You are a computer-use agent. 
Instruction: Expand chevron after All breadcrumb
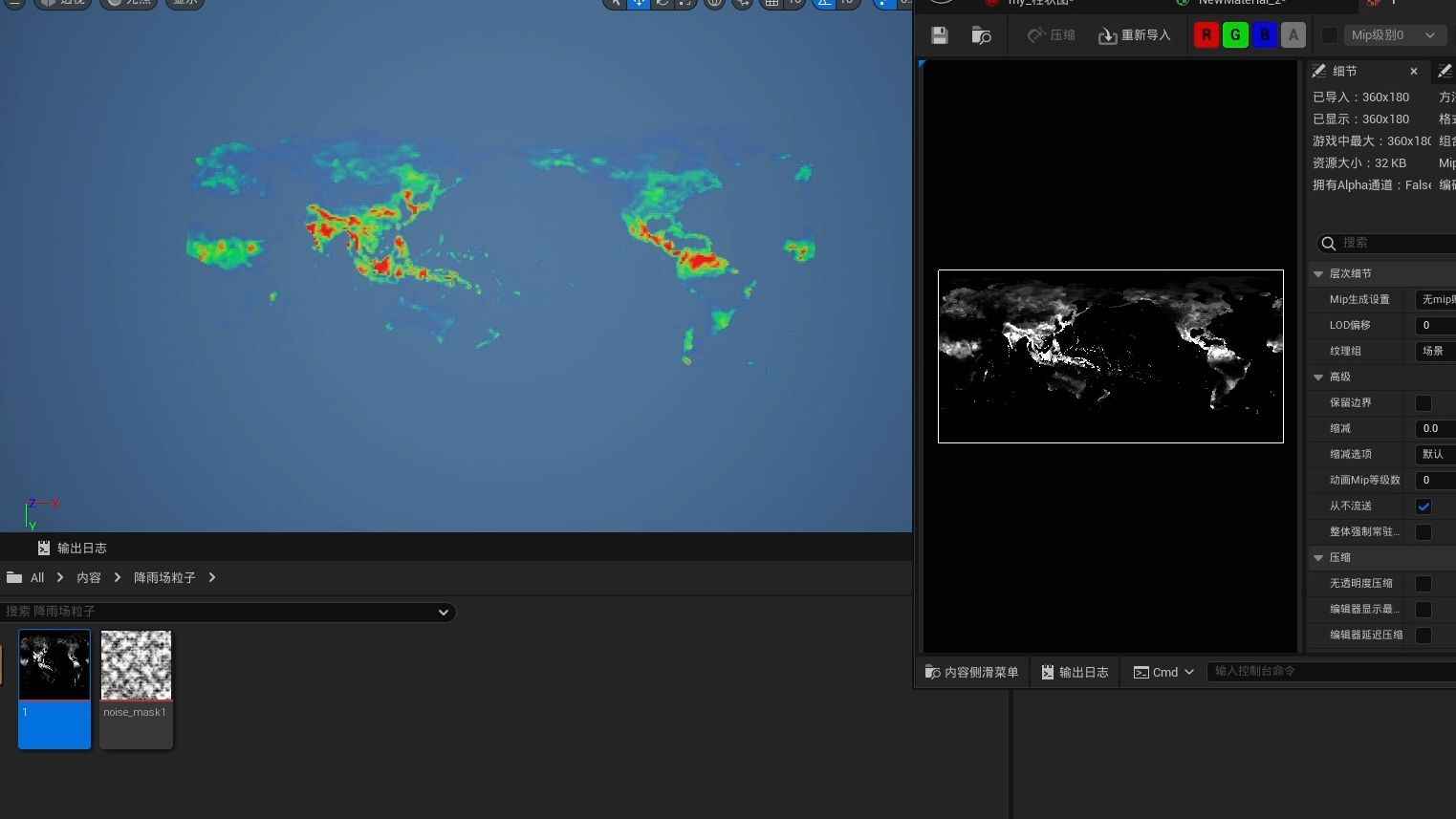coord(60,578)
